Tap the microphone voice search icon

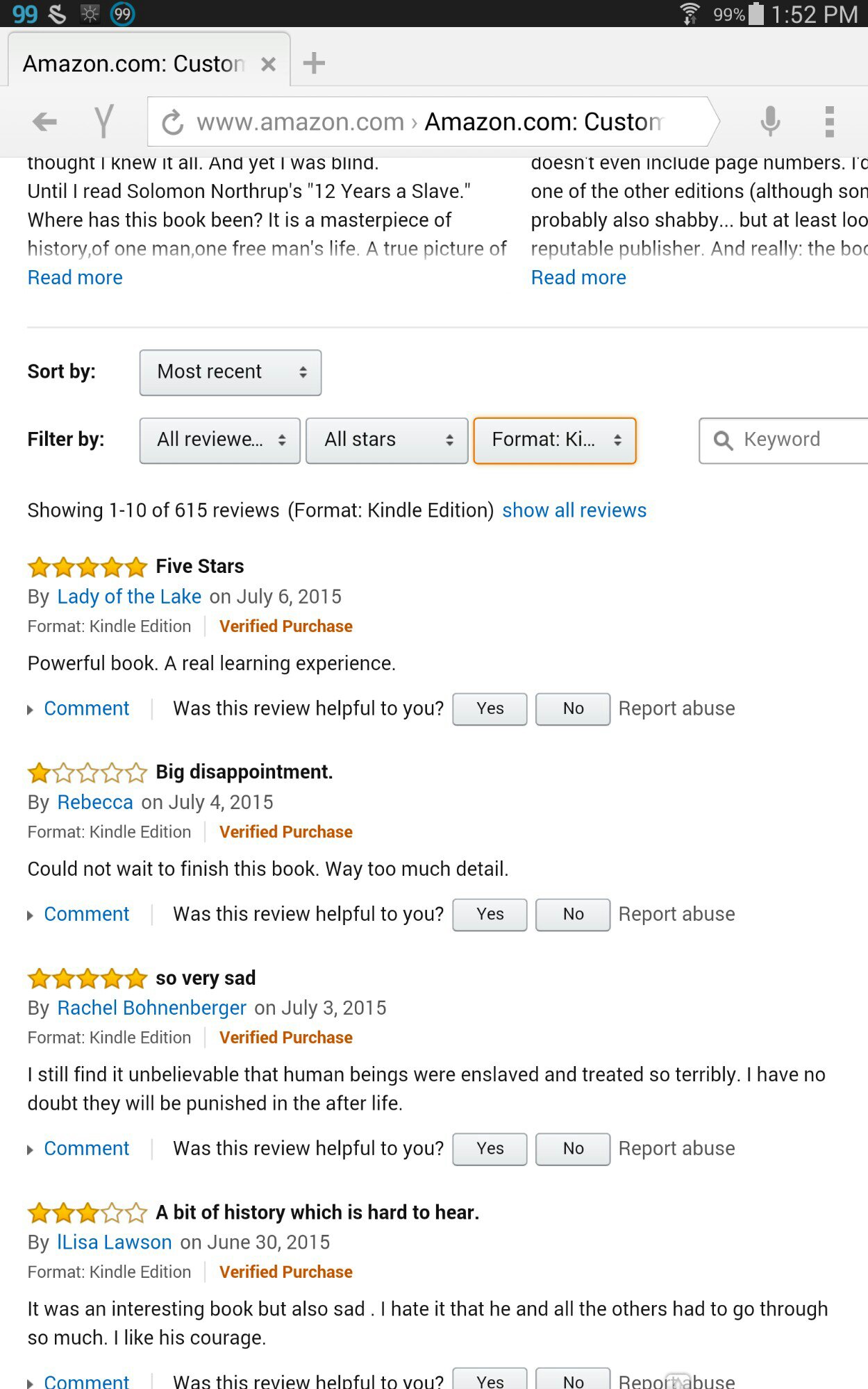tap(769, 122)
